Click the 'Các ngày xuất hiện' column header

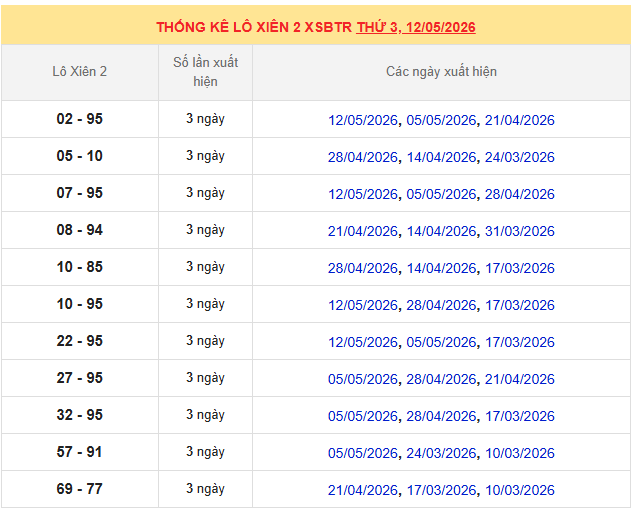pyautogui.click(x=441, y=72)
